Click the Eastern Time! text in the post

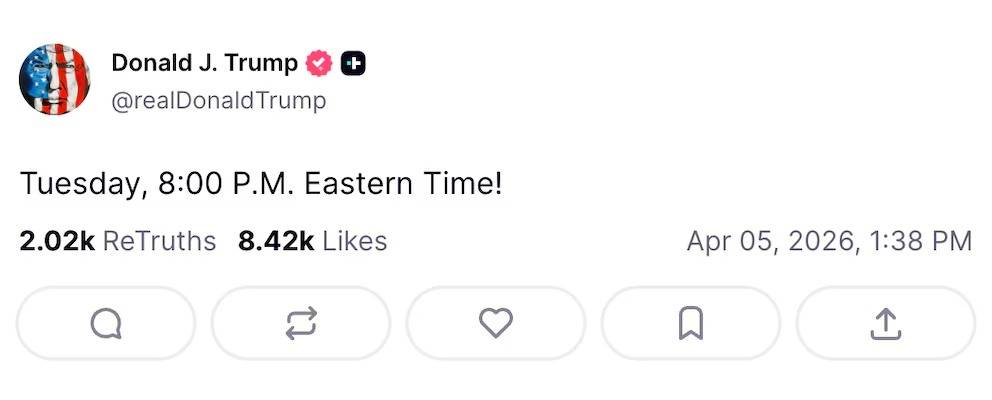point(403,185)
